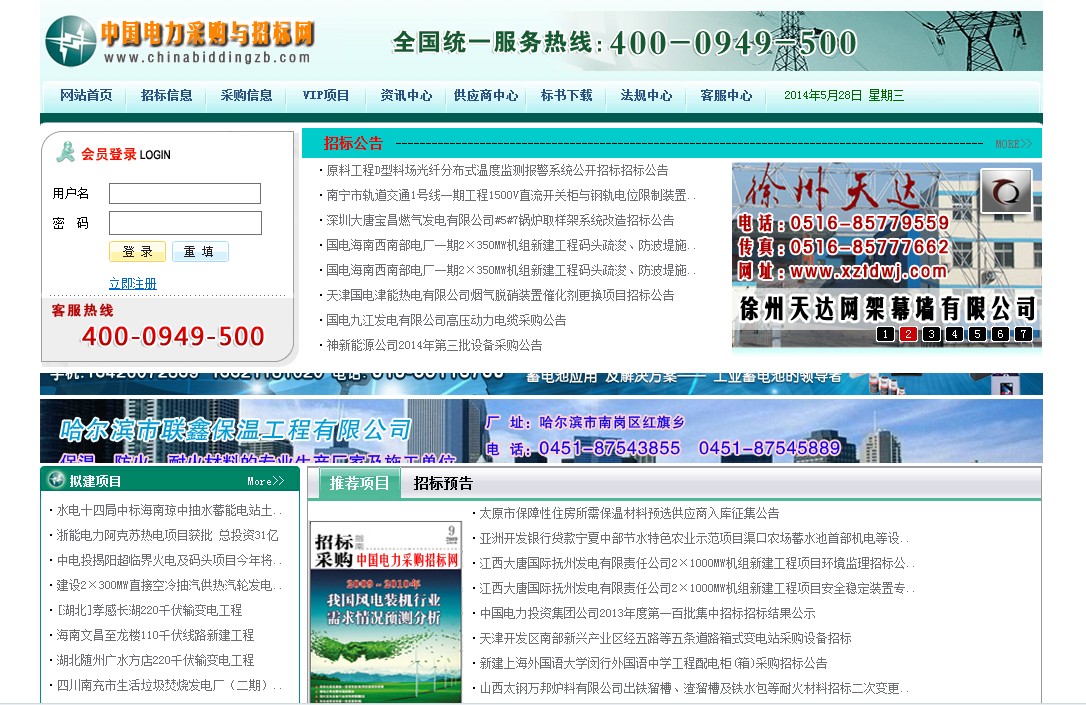Image resolution: width=1086 pixels, height=705 pixels.
Task: Open 天津国电津能热电 tender notice
Action: (500, 295)
